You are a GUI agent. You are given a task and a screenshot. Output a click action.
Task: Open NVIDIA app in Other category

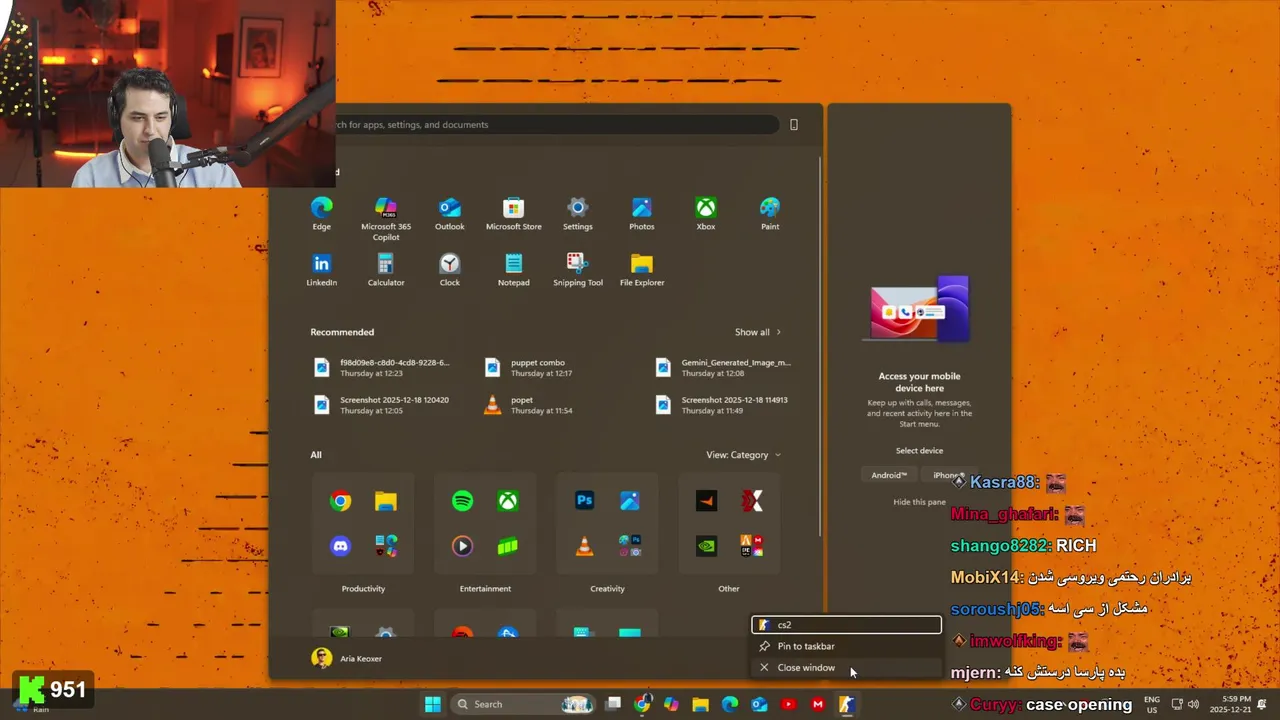point(707,546)
